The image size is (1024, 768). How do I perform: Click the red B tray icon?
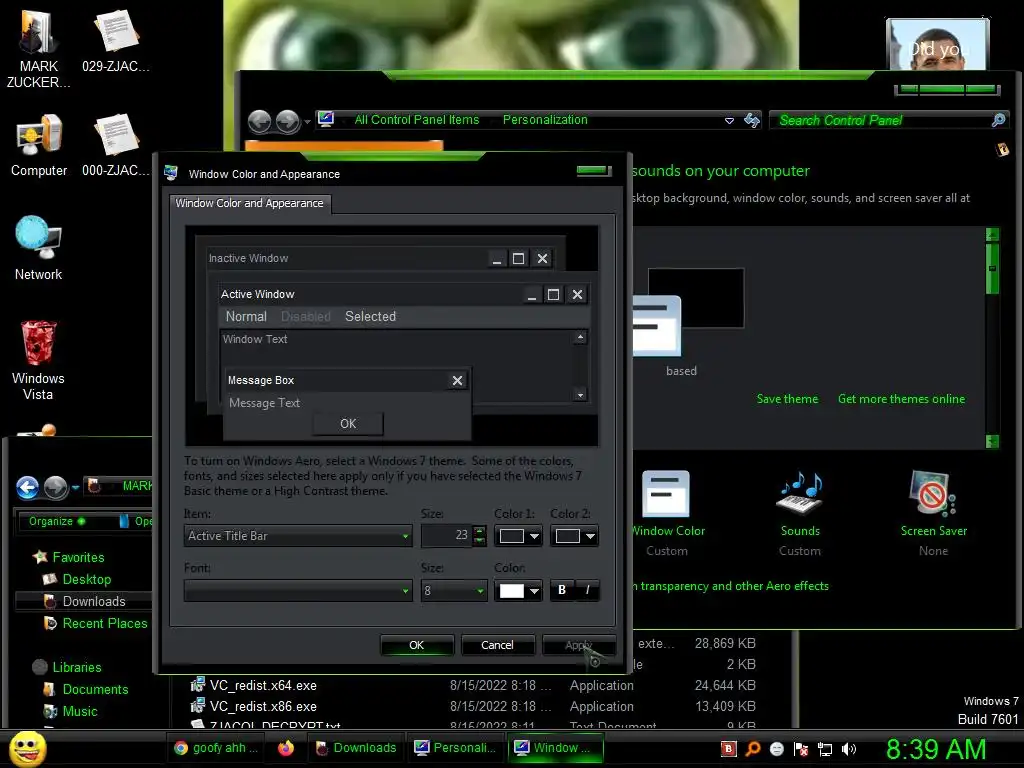[728, 749]
